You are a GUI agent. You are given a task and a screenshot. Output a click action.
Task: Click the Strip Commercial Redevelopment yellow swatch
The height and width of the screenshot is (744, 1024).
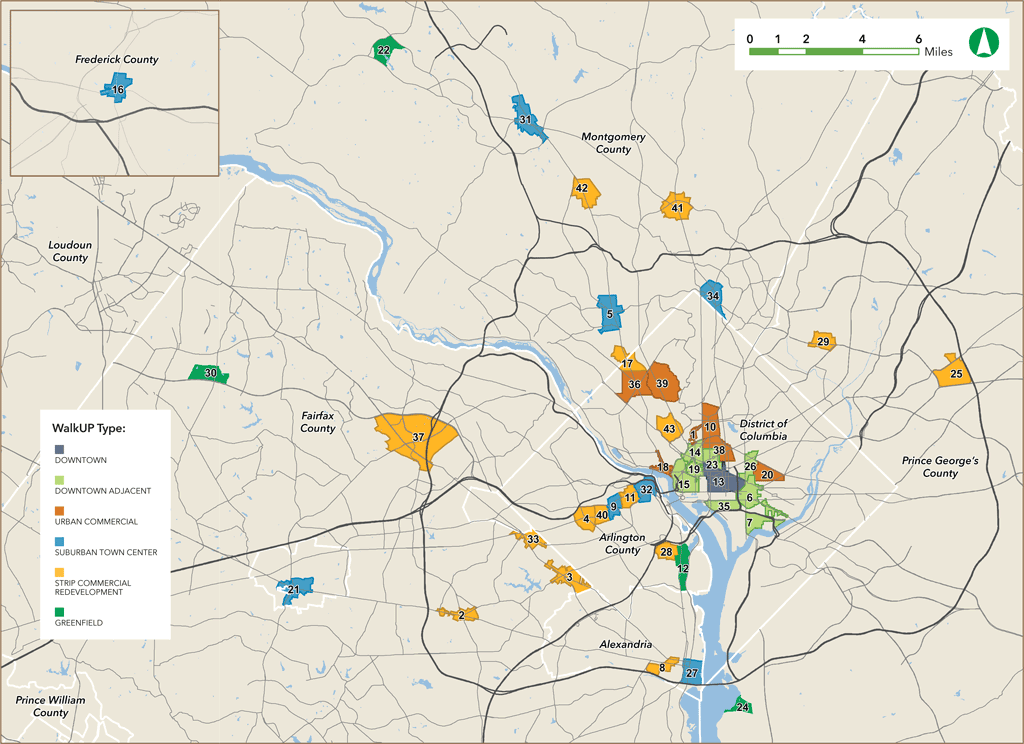click(59, 572)
